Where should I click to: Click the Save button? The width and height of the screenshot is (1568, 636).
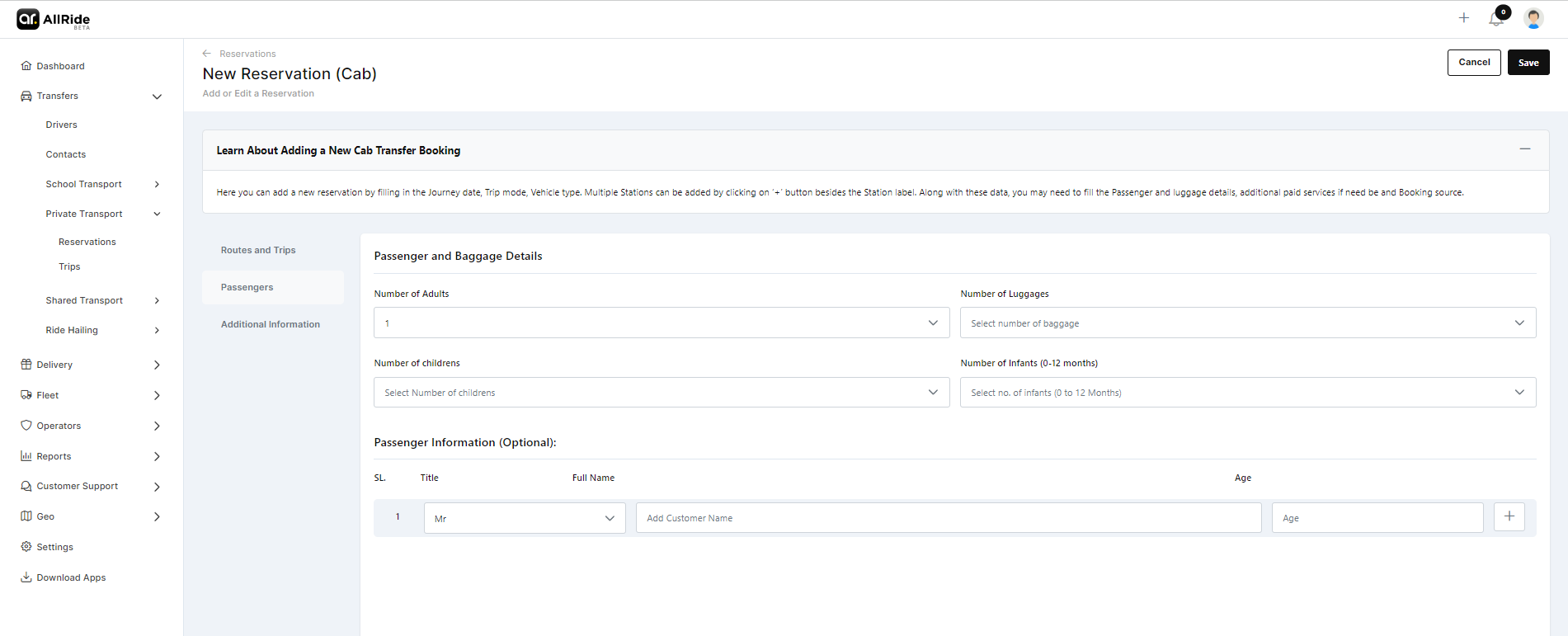click(1528, 63)
